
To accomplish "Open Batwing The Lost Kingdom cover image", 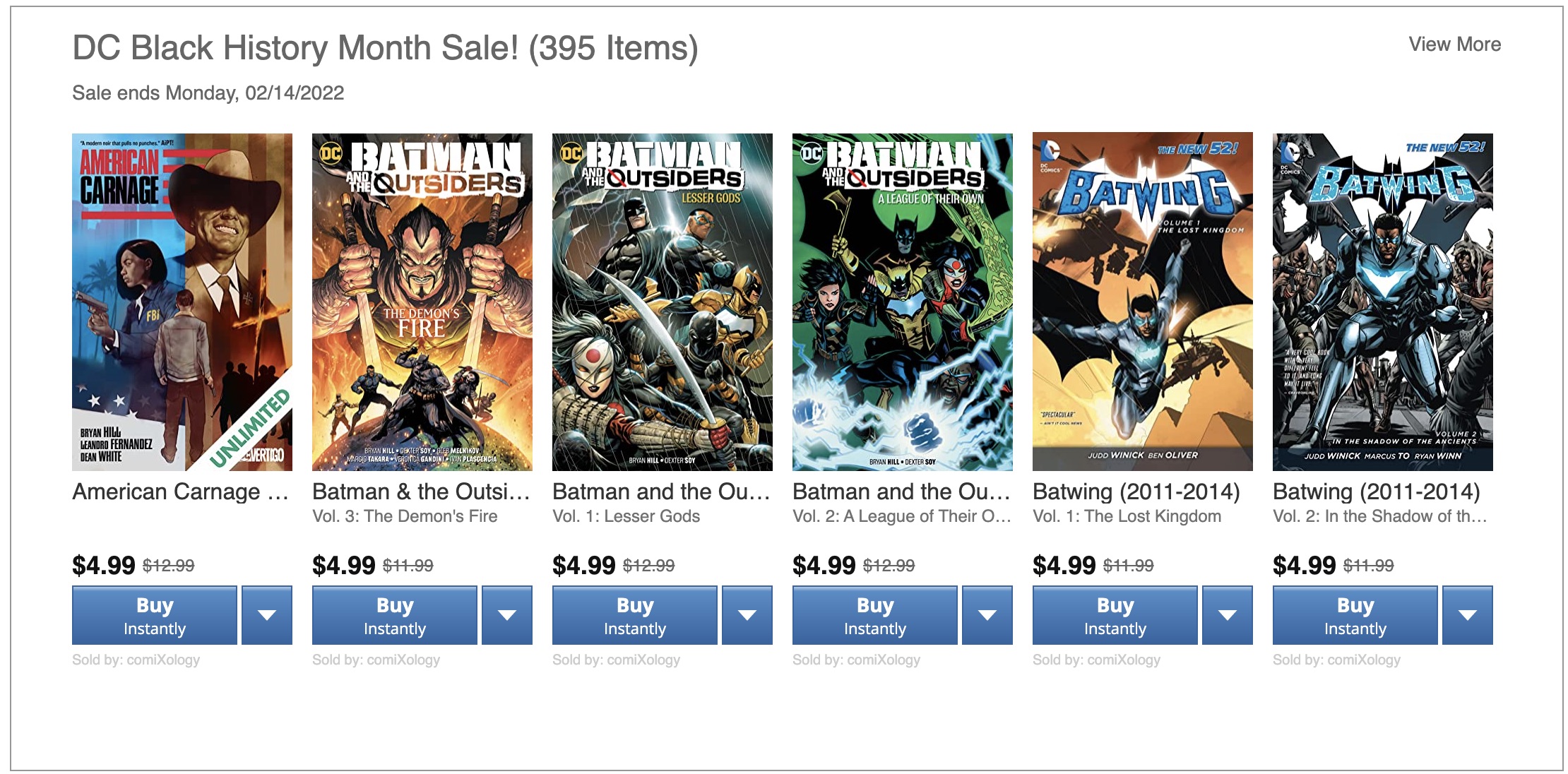I will 1143,302.
